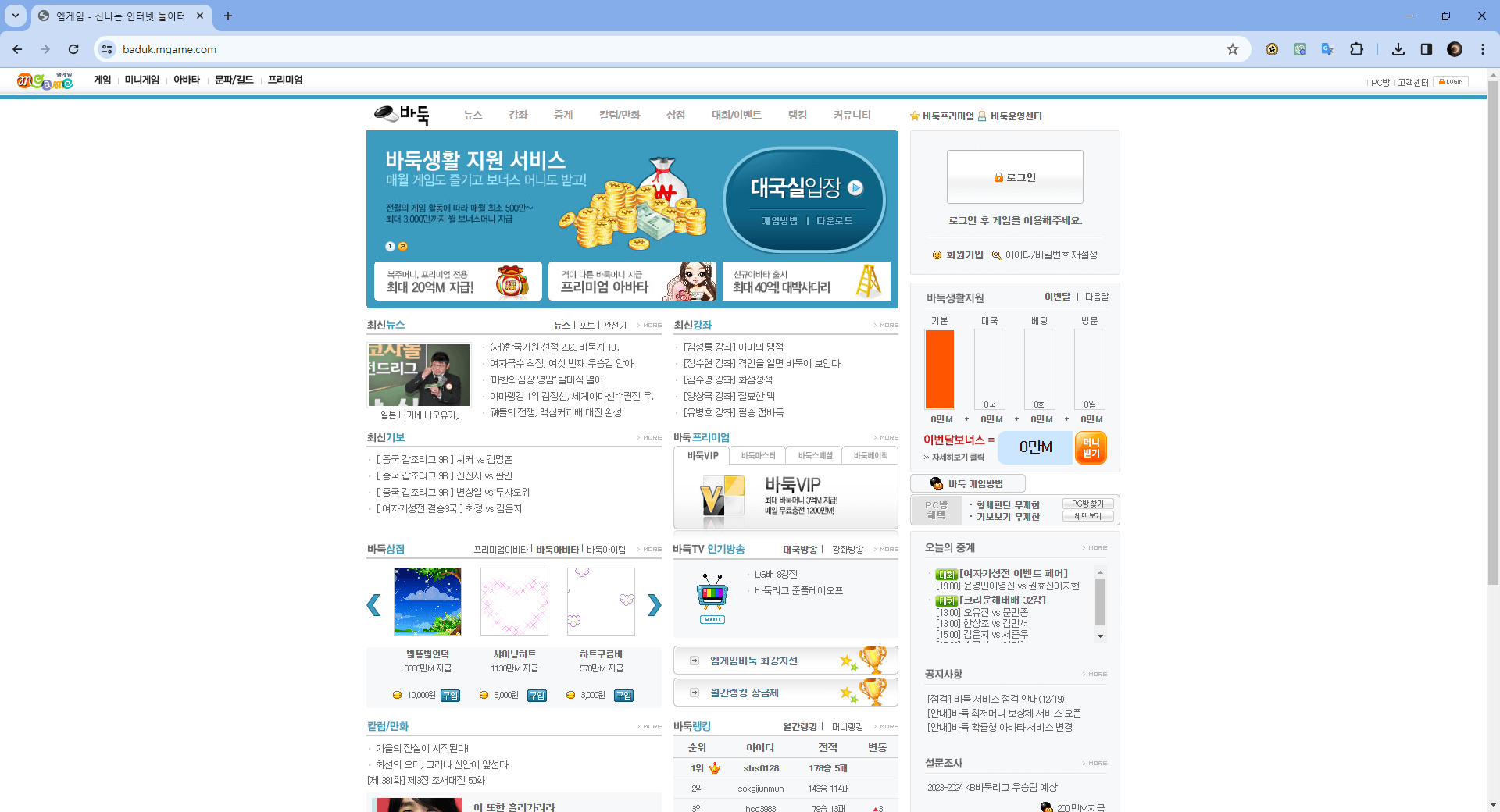Select the 다음달 tab in 바둑생활지원
This screenshot has height=812, width=1500.
click(x=1097, y=297)
